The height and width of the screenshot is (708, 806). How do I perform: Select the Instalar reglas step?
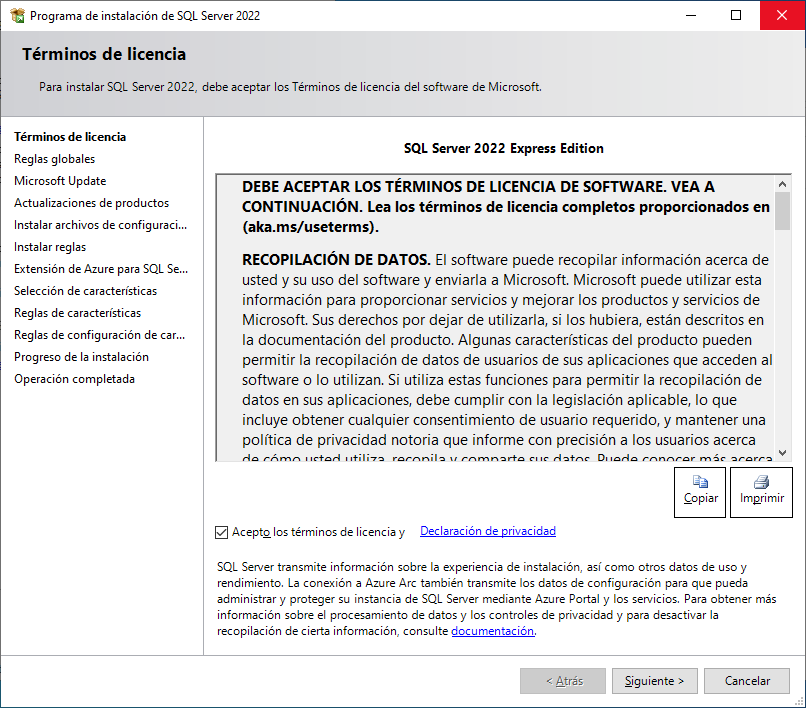pos(50,247)
